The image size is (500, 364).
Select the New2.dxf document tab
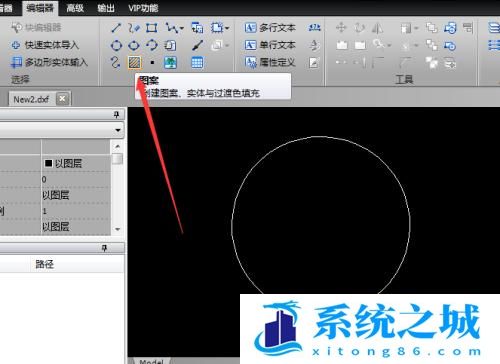[31, 99]
